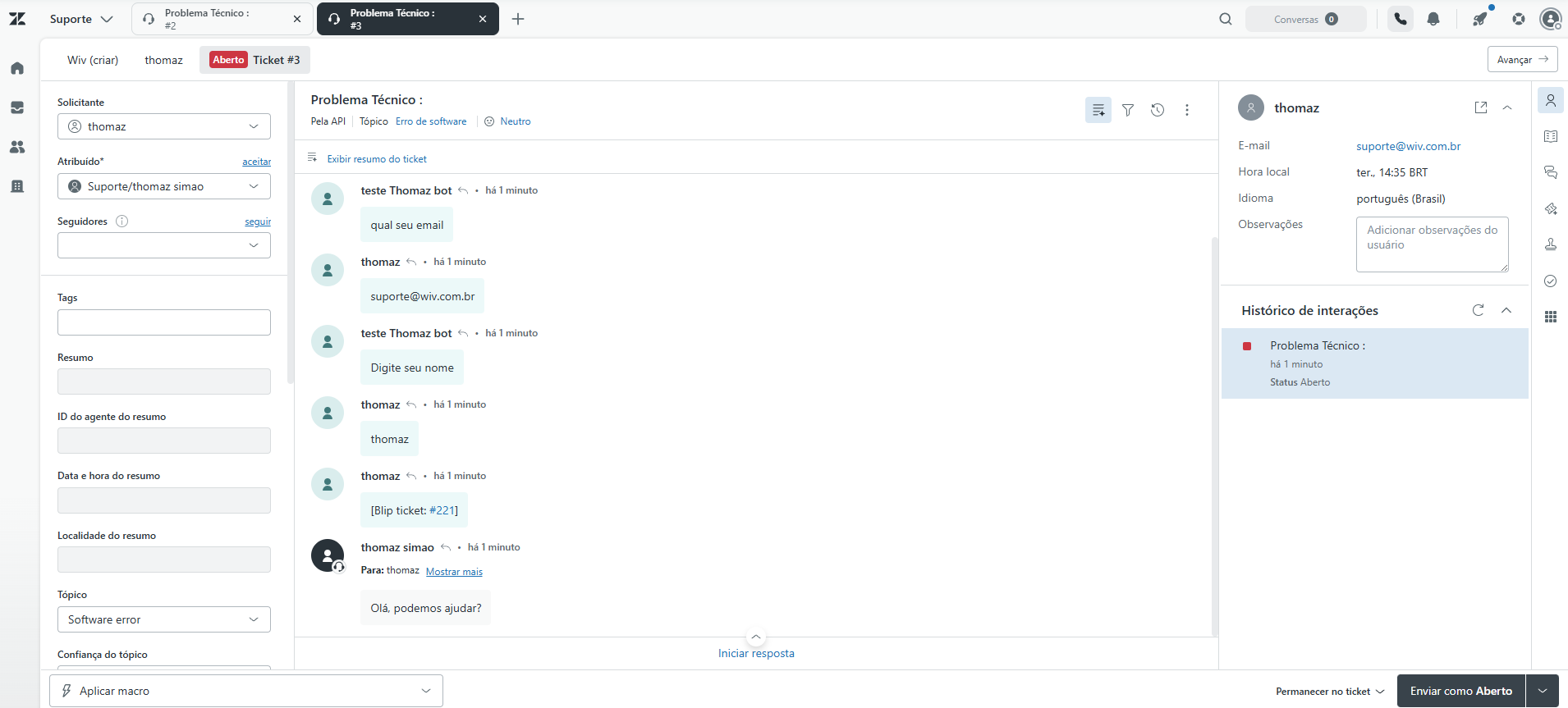This screenshot has height=708, width=1568.
Task: Go to Home in left sidebar
Action: 17,68
